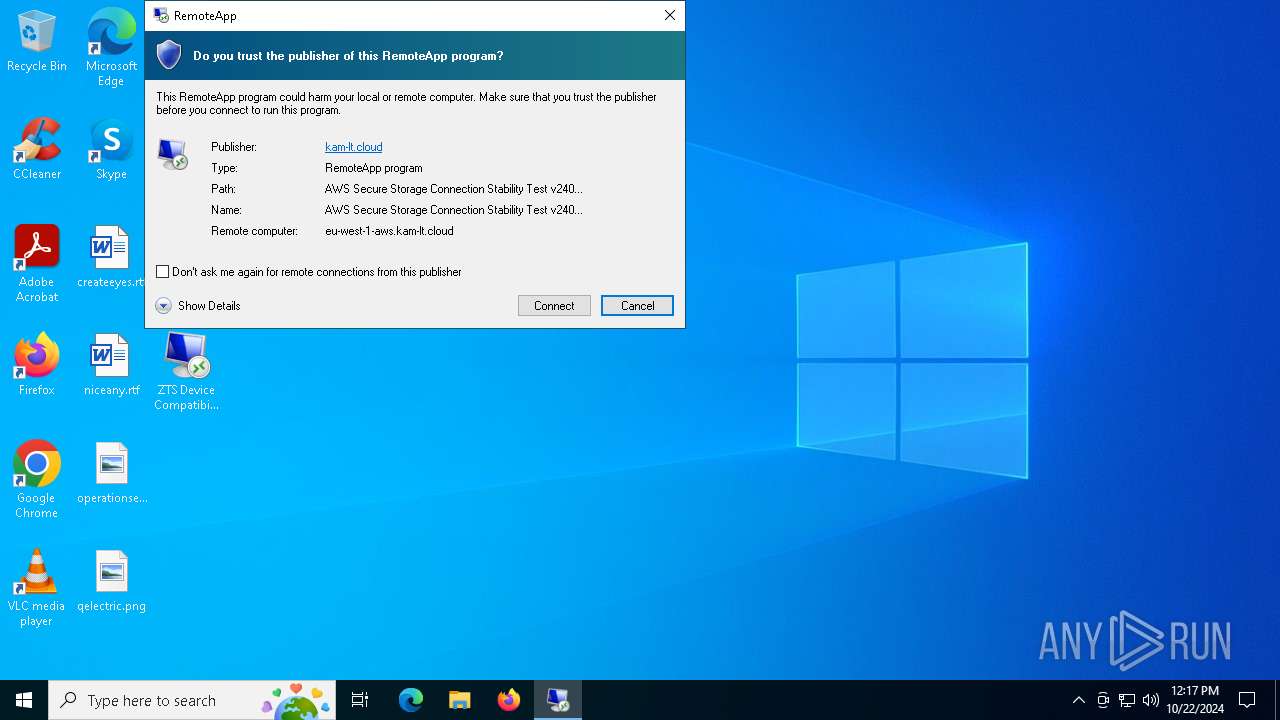Screen dimensions: 1280x720
Task: Launch Firefox from the taskbar
Action: [509, 700]
